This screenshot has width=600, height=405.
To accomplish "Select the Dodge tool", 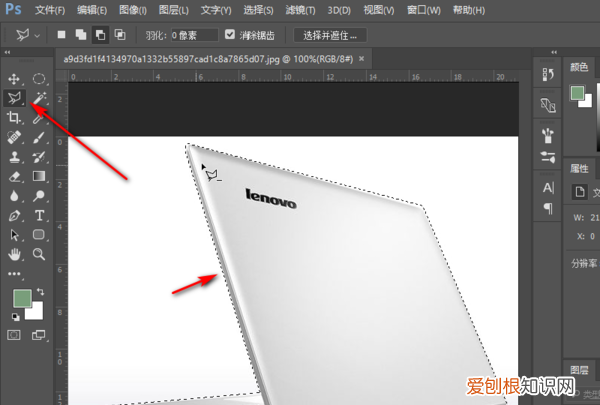I will click(x=39, y=196).
